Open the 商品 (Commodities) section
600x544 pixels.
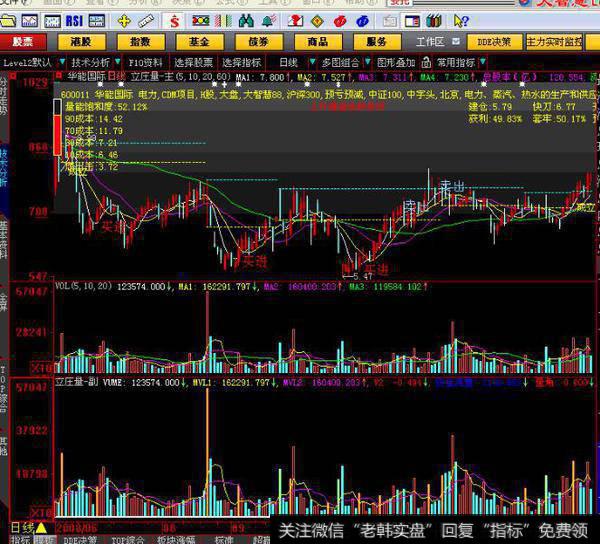click(318, 42)
